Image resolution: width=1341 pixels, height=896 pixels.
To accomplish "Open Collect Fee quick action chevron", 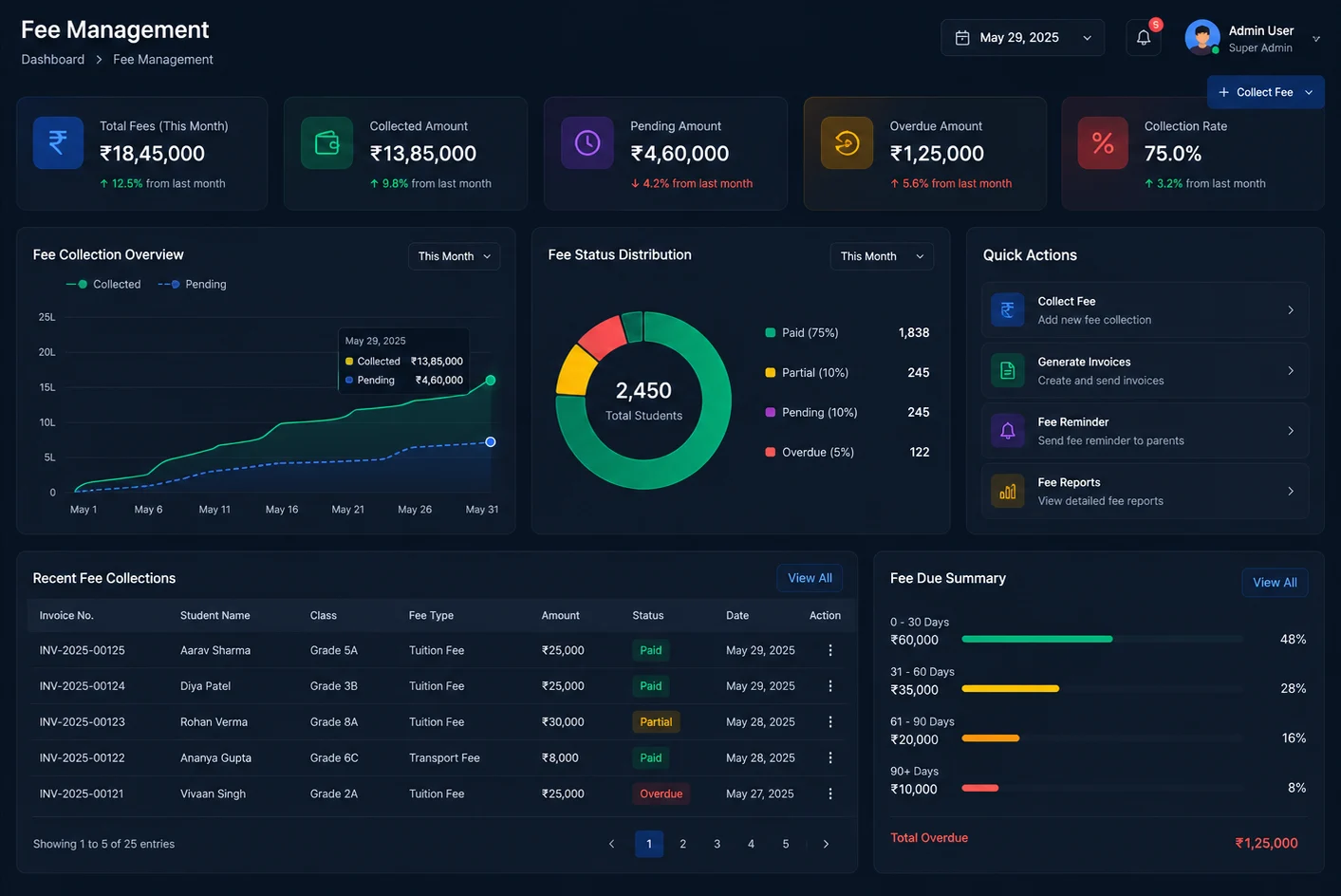I will (x=1291, y=310).
